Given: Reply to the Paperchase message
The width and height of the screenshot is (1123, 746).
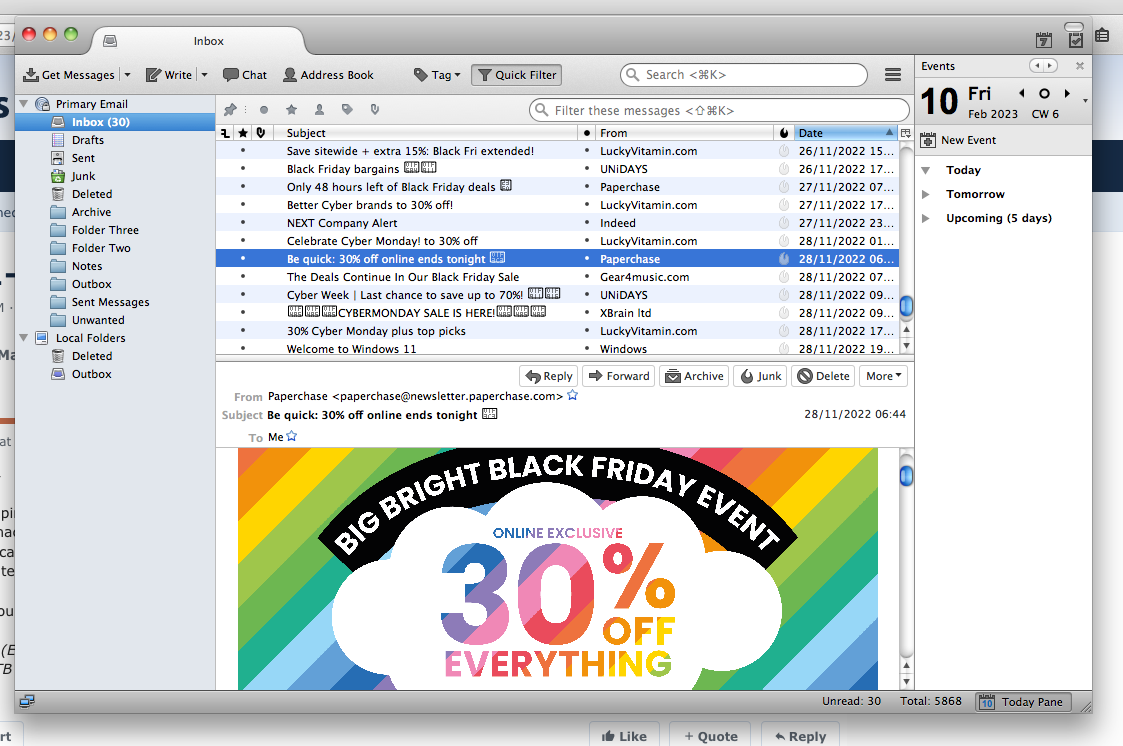Looking at the screenshot, I should 549,376.
